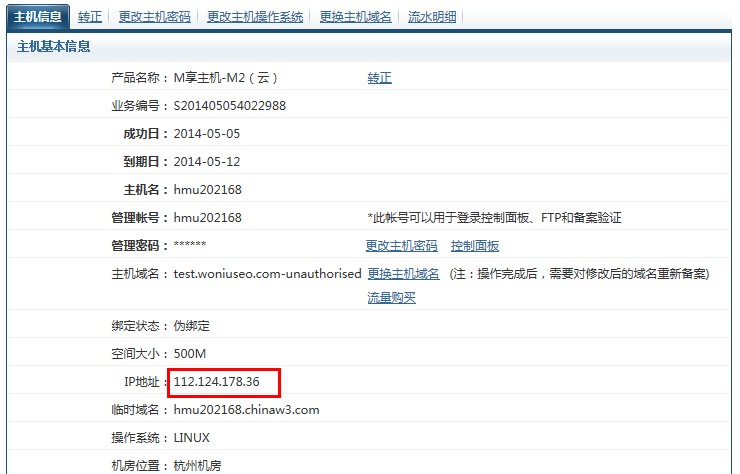Click the highlighted IP address 112.124.178.36
The width and height of the screenshot is (740, 474).
coord(217,382)
